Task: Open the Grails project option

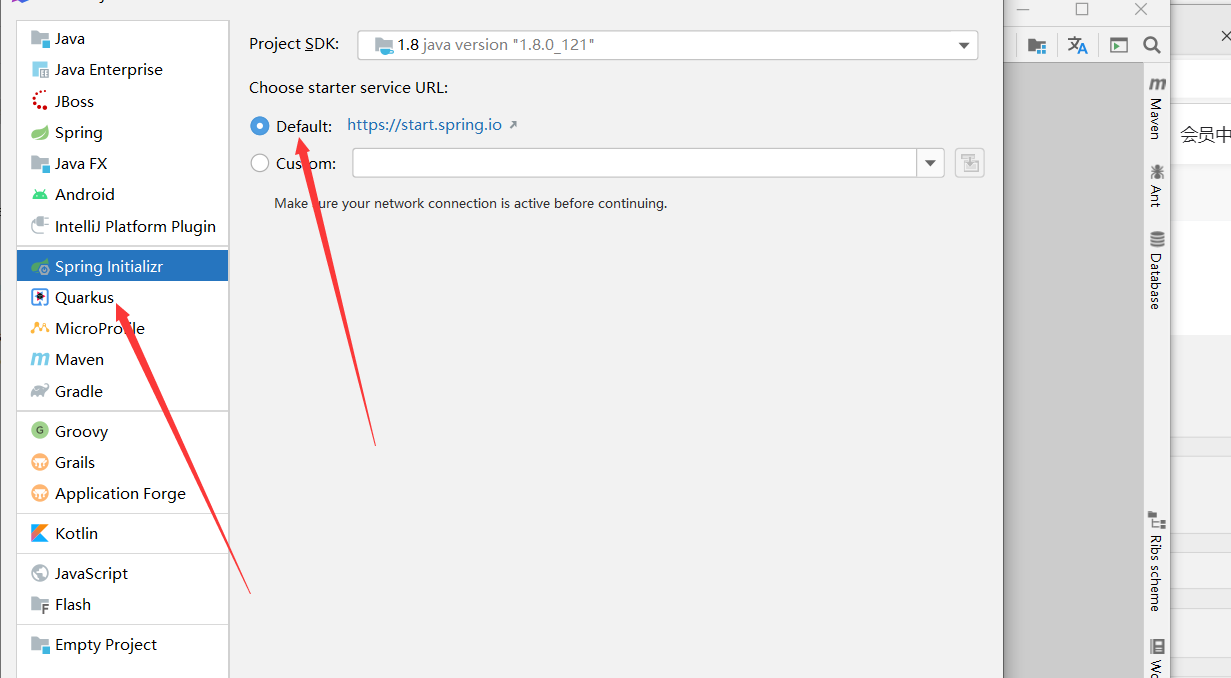Action: tap(73, 462)
